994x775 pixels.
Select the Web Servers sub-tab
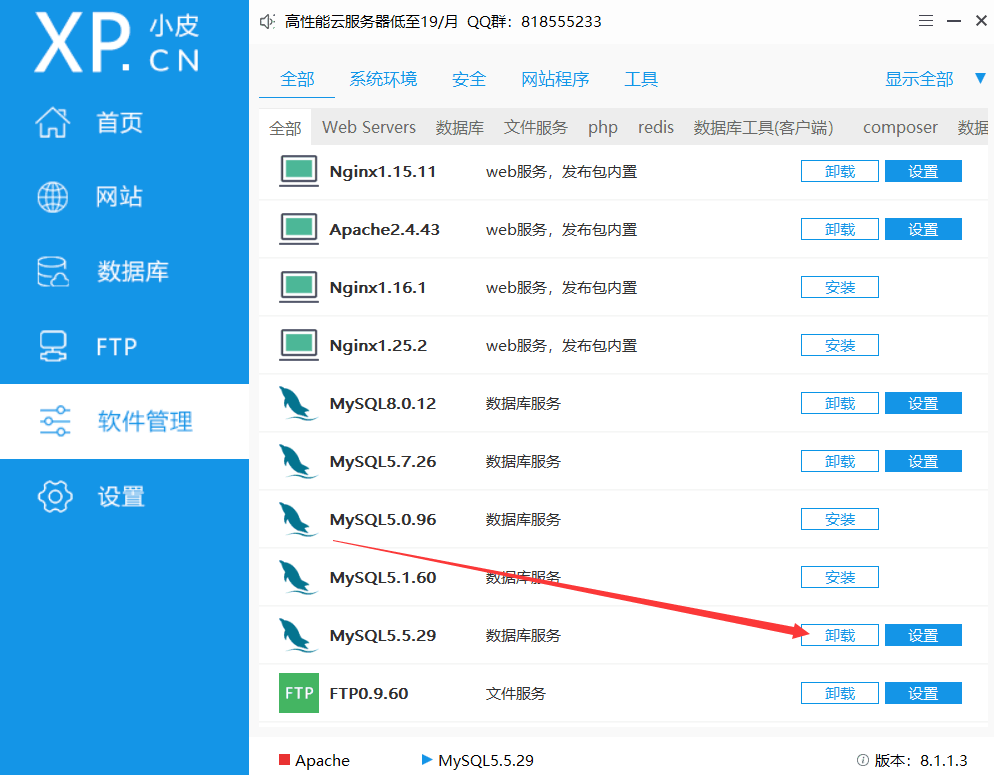pyautogui.click(x=369, y=127)
